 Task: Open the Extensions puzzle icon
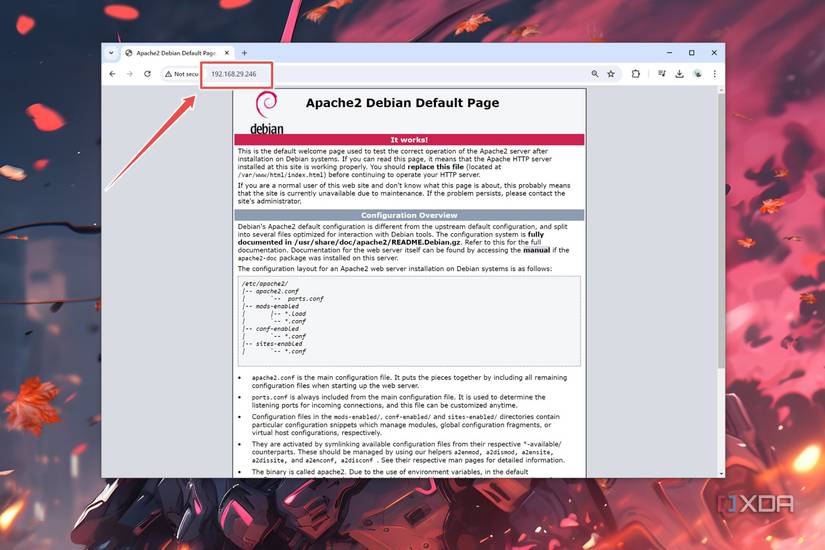pyautogui.click(x=636, y=74)
